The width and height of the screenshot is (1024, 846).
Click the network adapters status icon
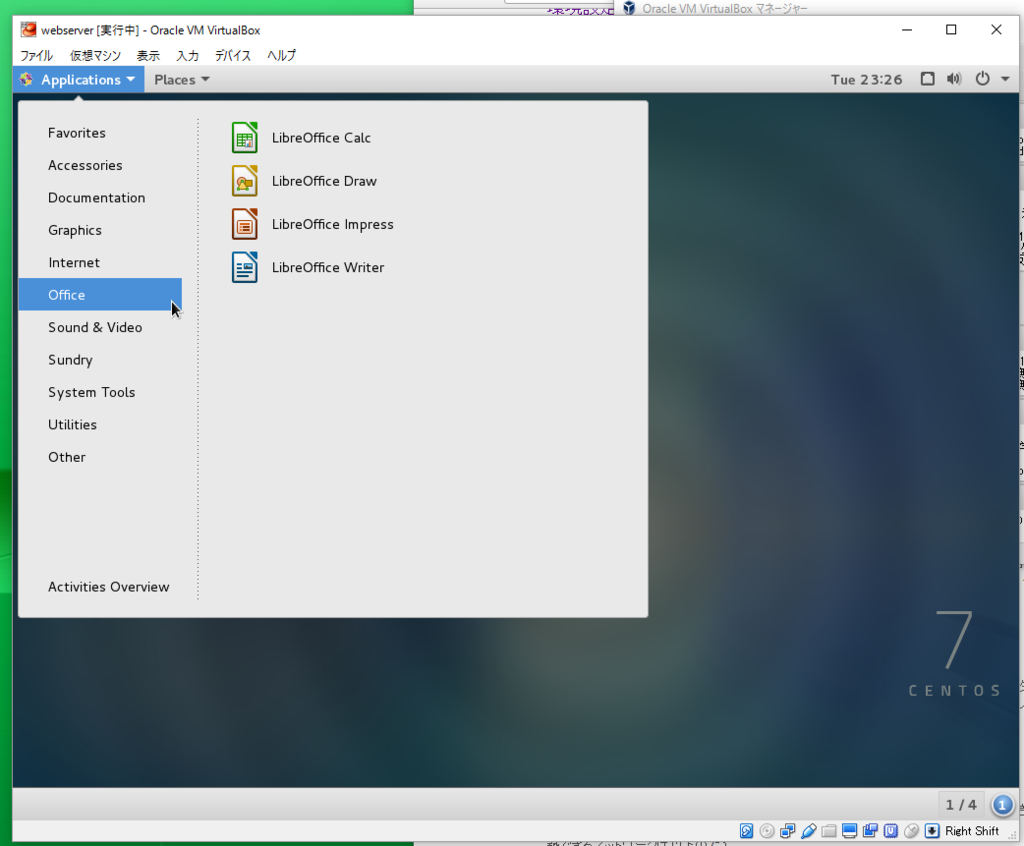click(788, 831)
